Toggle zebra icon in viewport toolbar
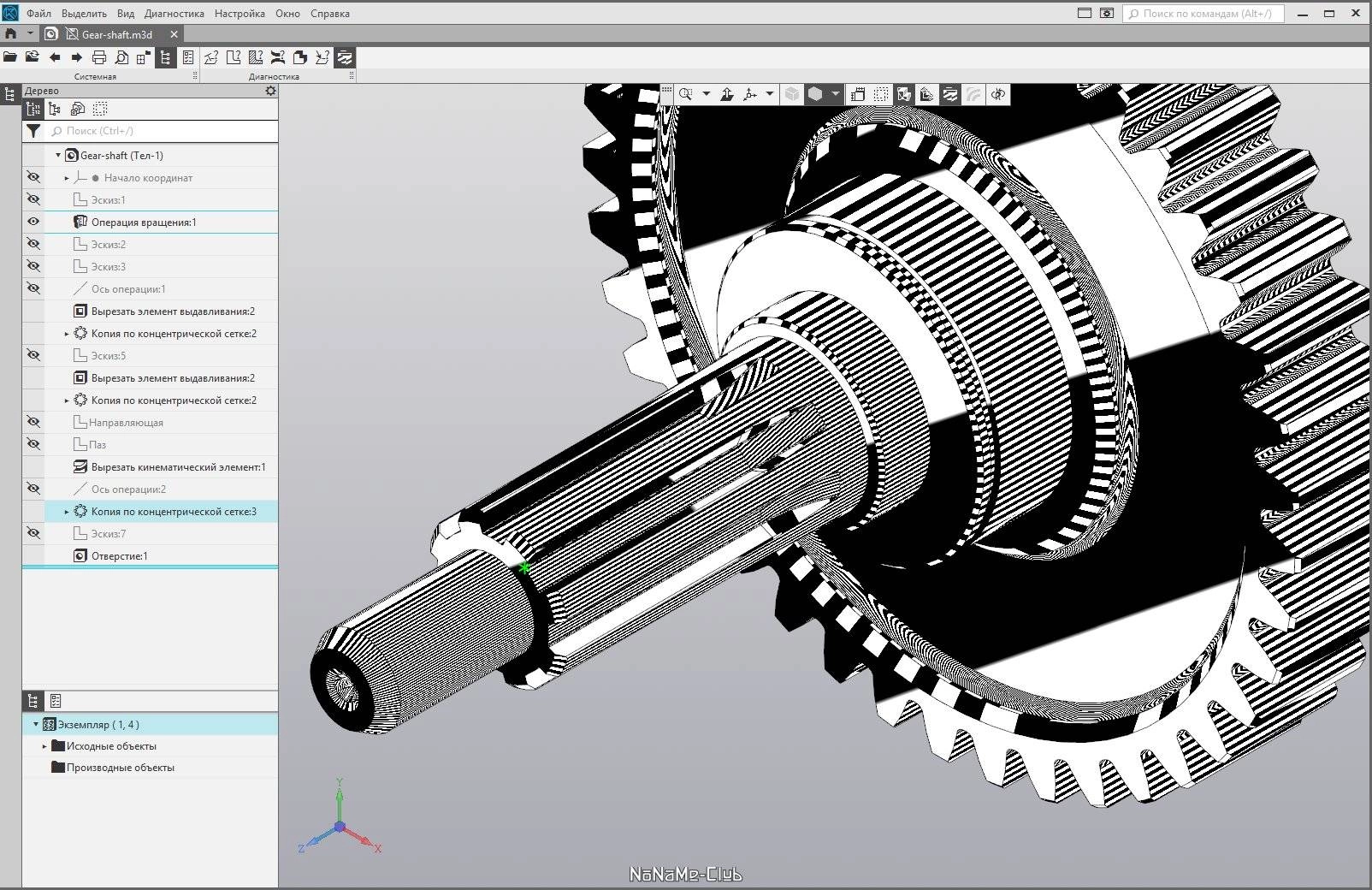 coord(950,94)
